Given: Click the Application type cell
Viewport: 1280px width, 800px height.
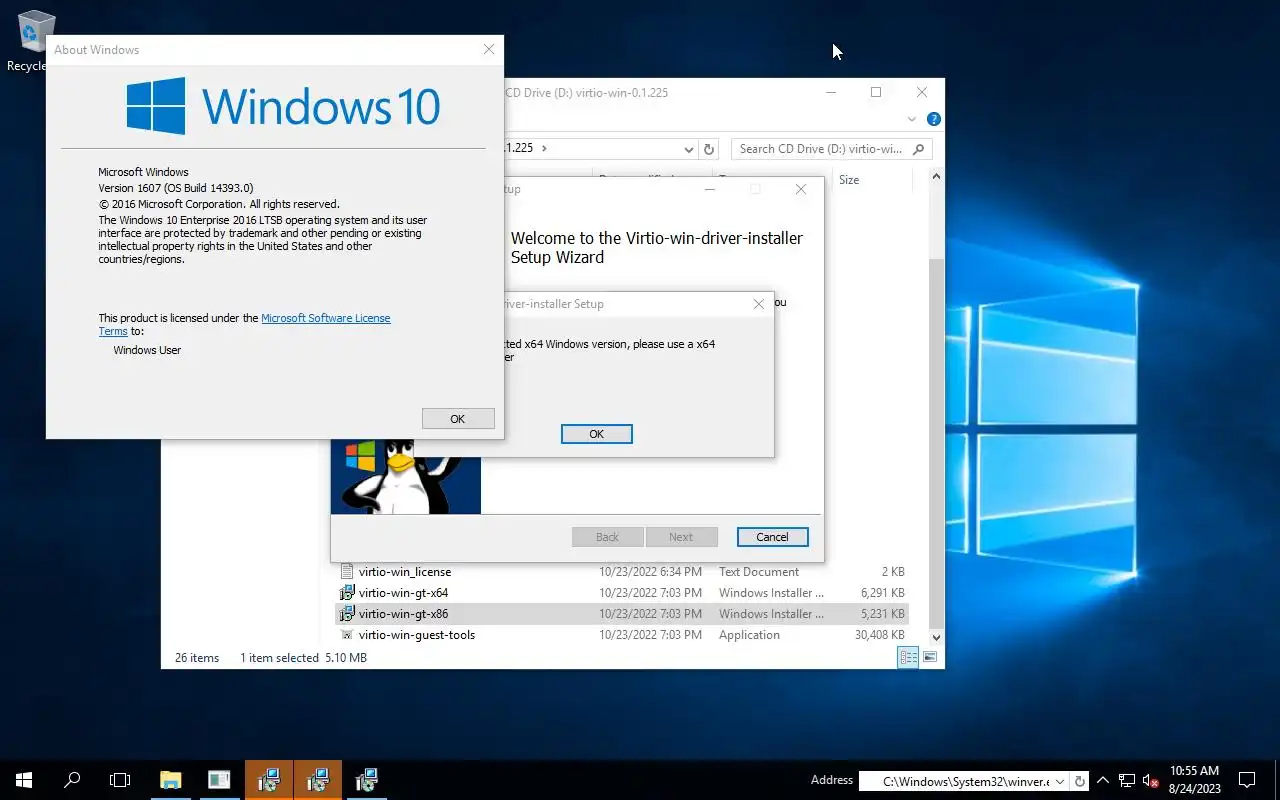Looking at the screenshot, I should pos(749,635).
